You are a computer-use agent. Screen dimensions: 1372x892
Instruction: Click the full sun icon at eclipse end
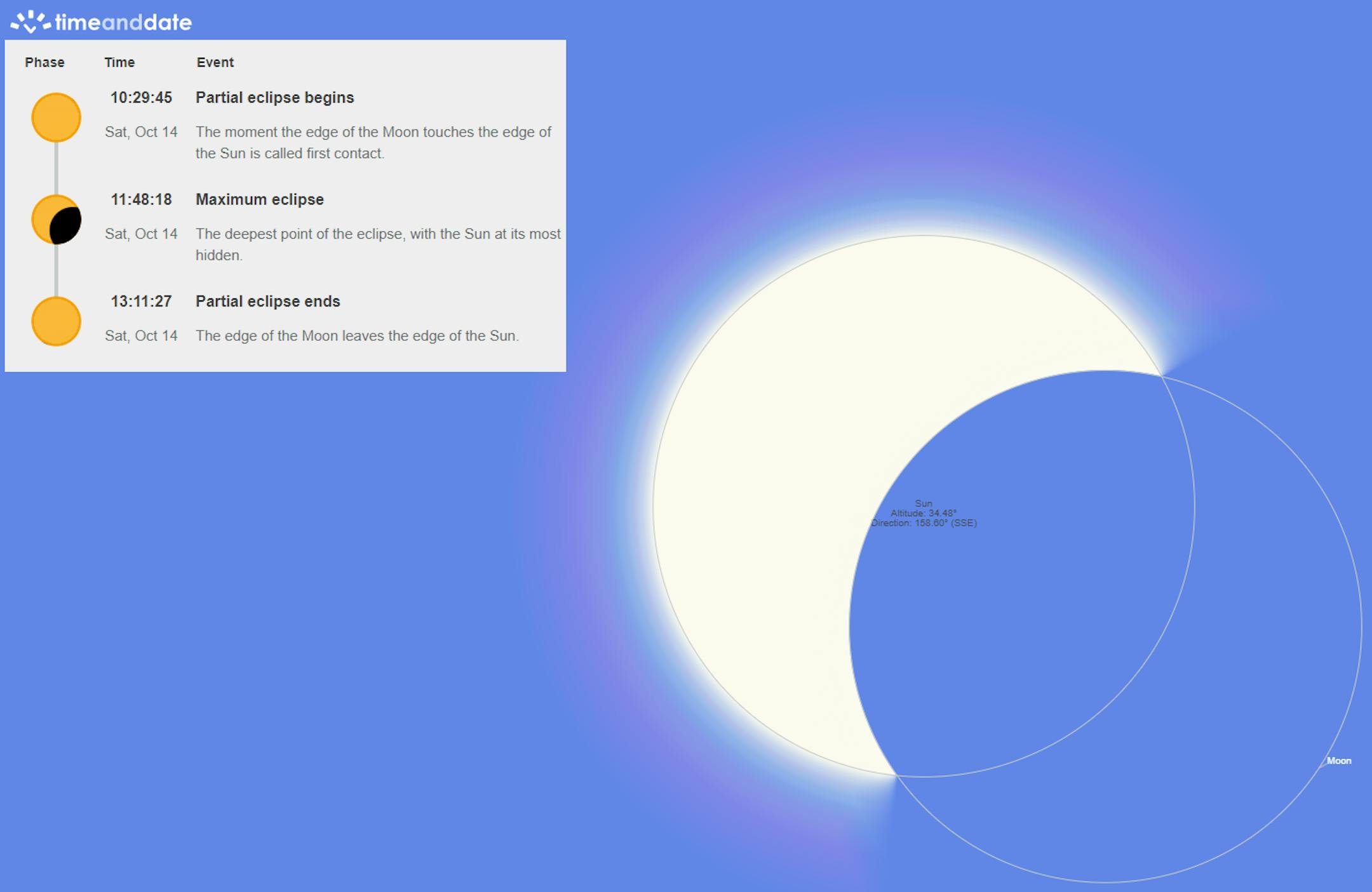click(x=56, y=321)
